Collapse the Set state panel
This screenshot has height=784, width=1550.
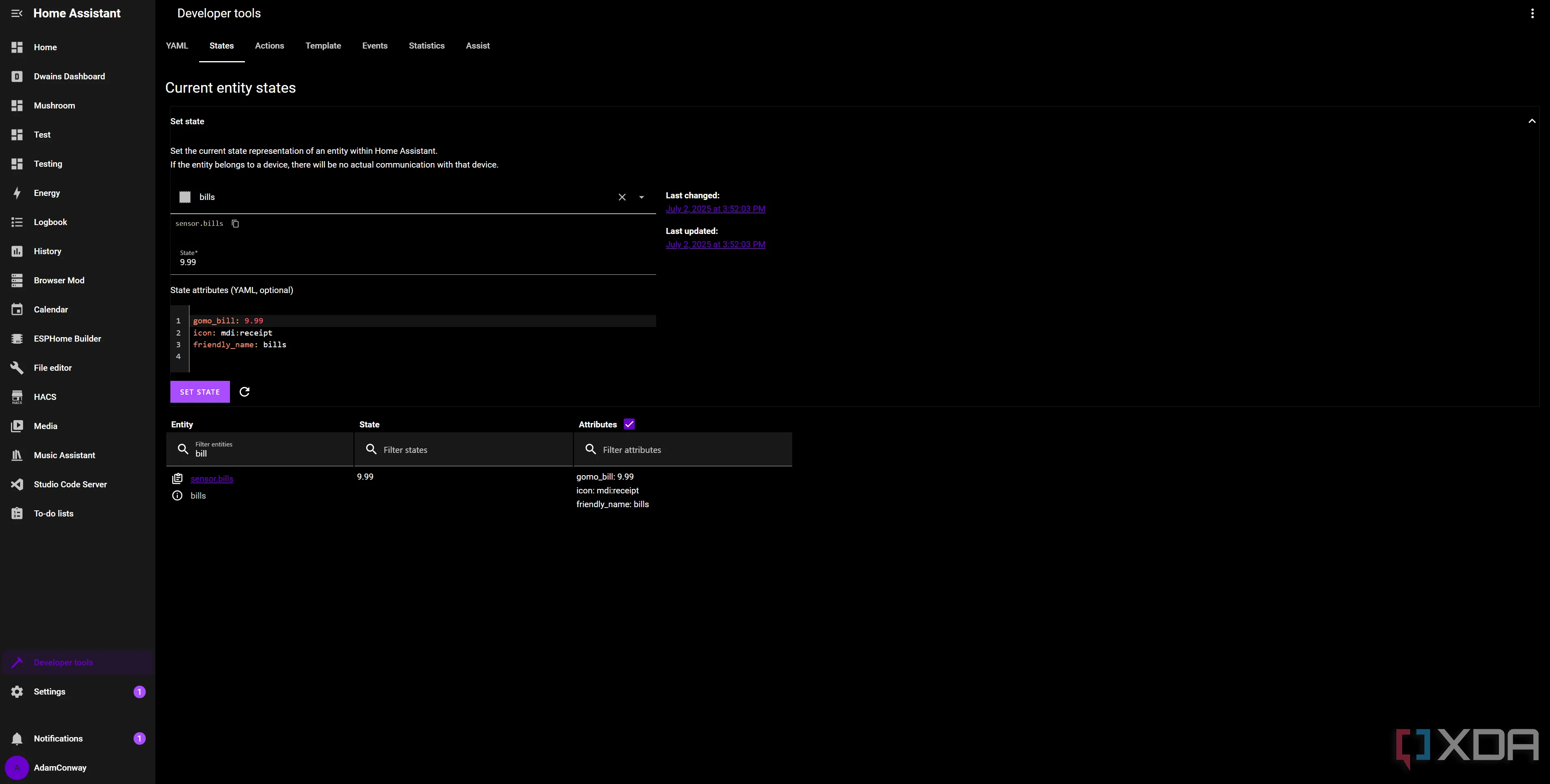pyautogui.click(x=1532, y=121)
